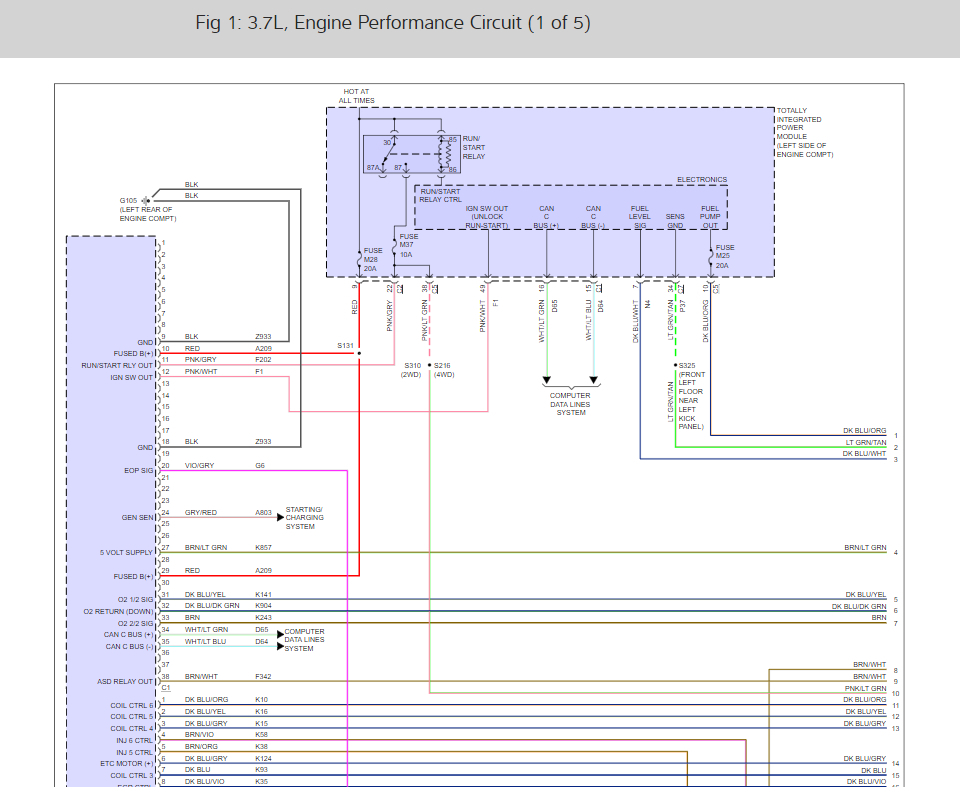Viewport: 960px width, 803px height.
Task: Click the GEN SEN pin label
Action: 138,517
